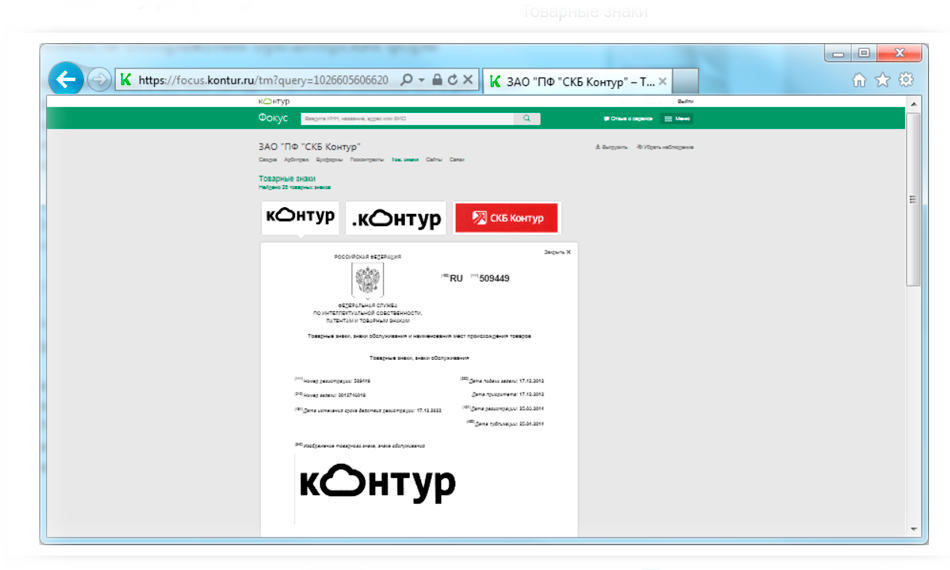Refresh the page with the reload icon
The width and height of the screenshot is (950, 570).
[453, 79]
